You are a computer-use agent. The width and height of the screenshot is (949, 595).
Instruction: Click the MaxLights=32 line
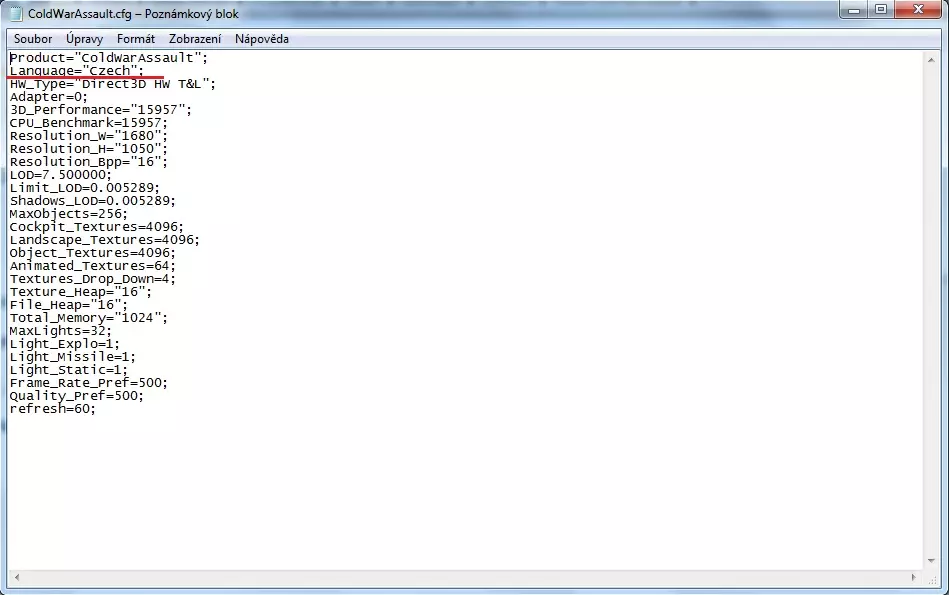point(61,331)
